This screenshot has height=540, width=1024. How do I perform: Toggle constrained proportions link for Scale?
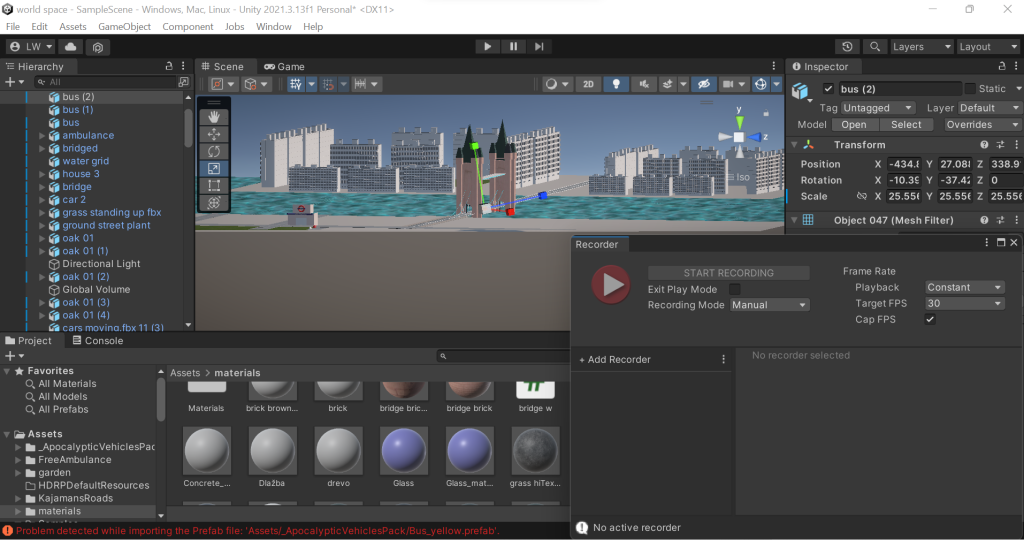coord(861,196)
